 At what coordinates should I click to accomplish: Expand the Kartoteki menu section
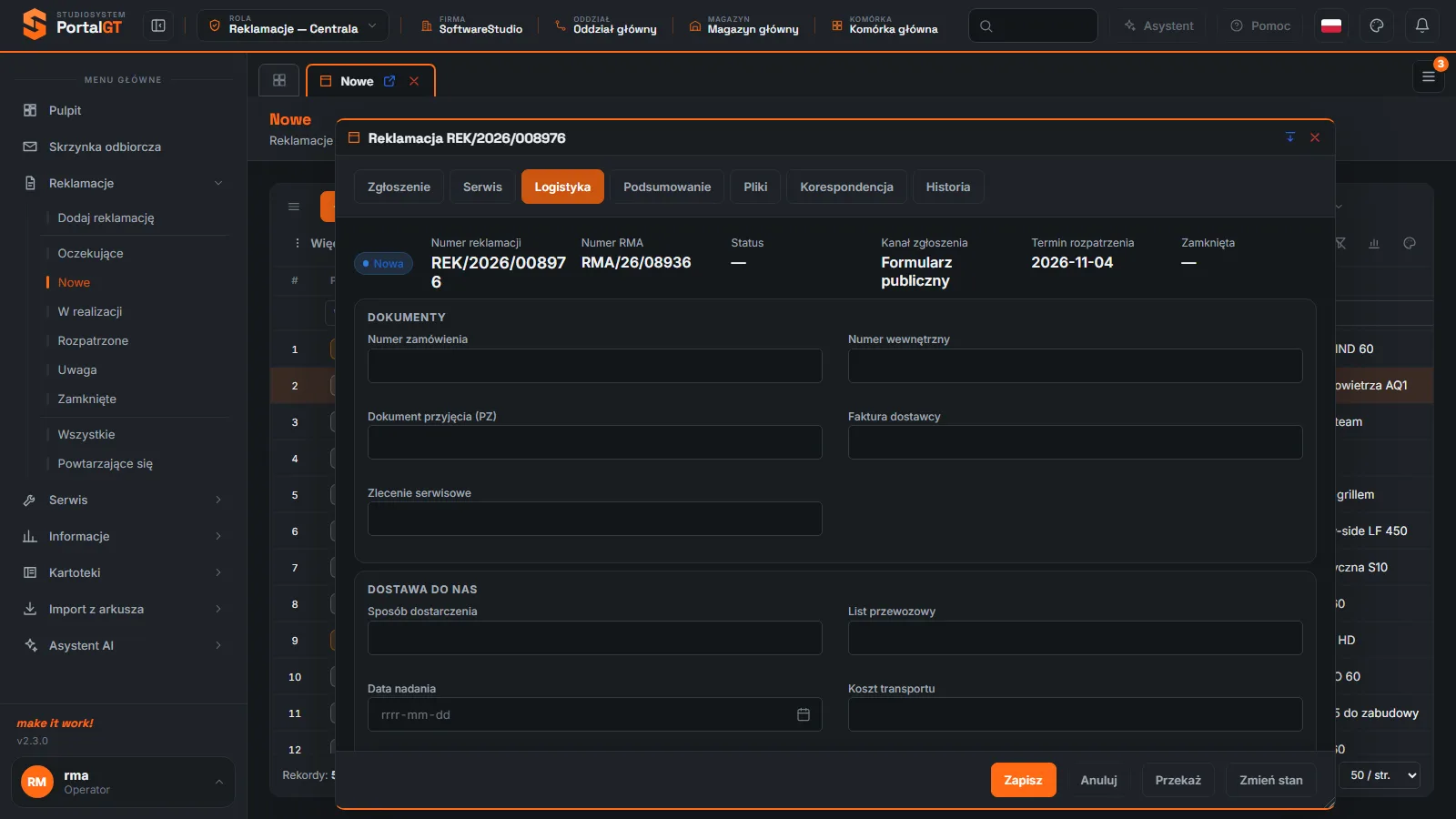point(123,572)
